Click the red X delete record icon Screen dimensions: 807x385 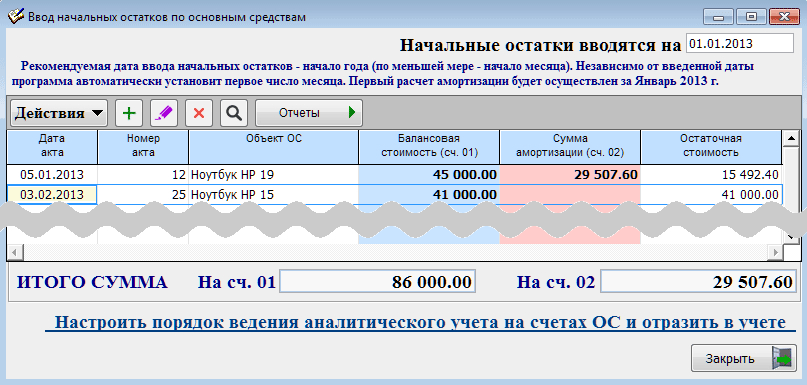tap(199, 113)
